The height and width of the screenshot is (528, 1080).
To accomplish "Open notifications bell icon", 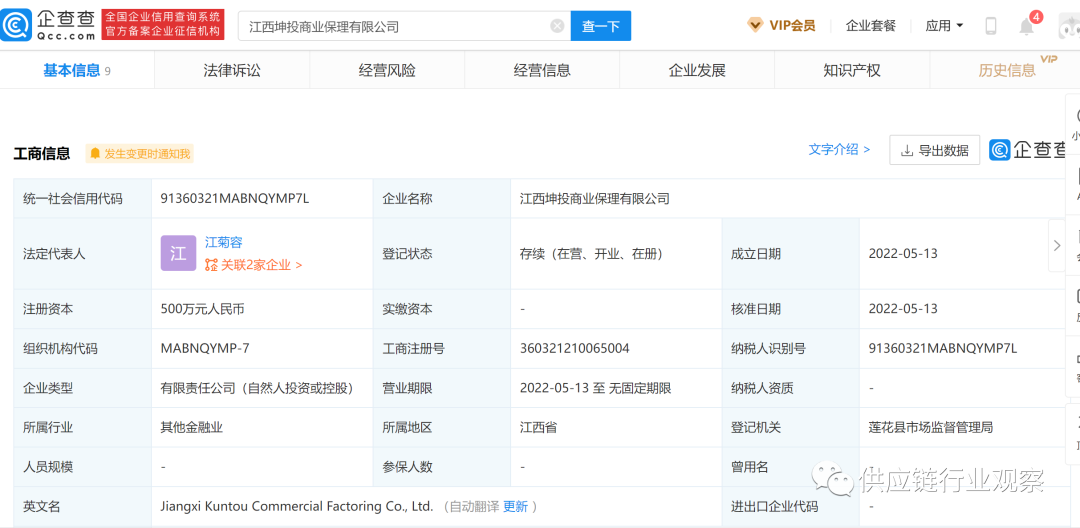I will (1027, 27).
